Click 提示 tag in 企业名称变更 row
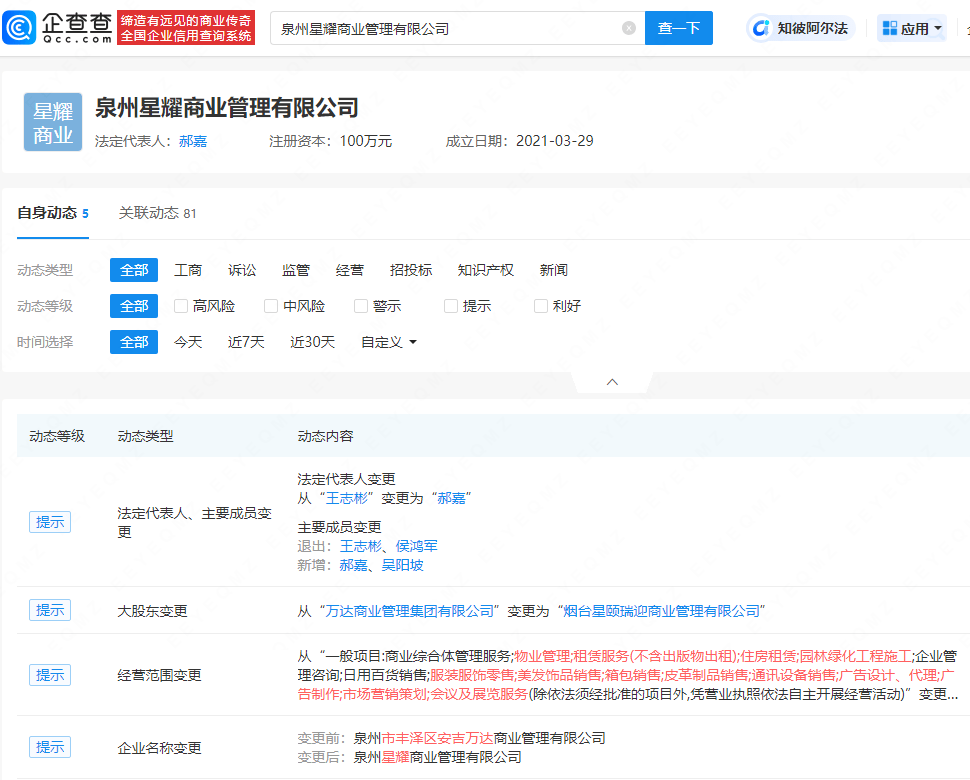 coord(50,747)
